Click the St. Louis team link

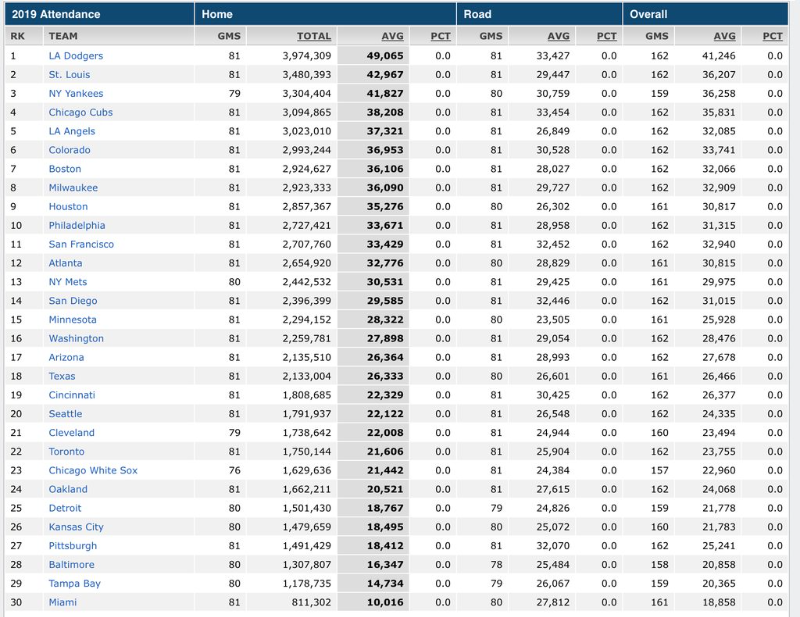click(x=69, y=75)
